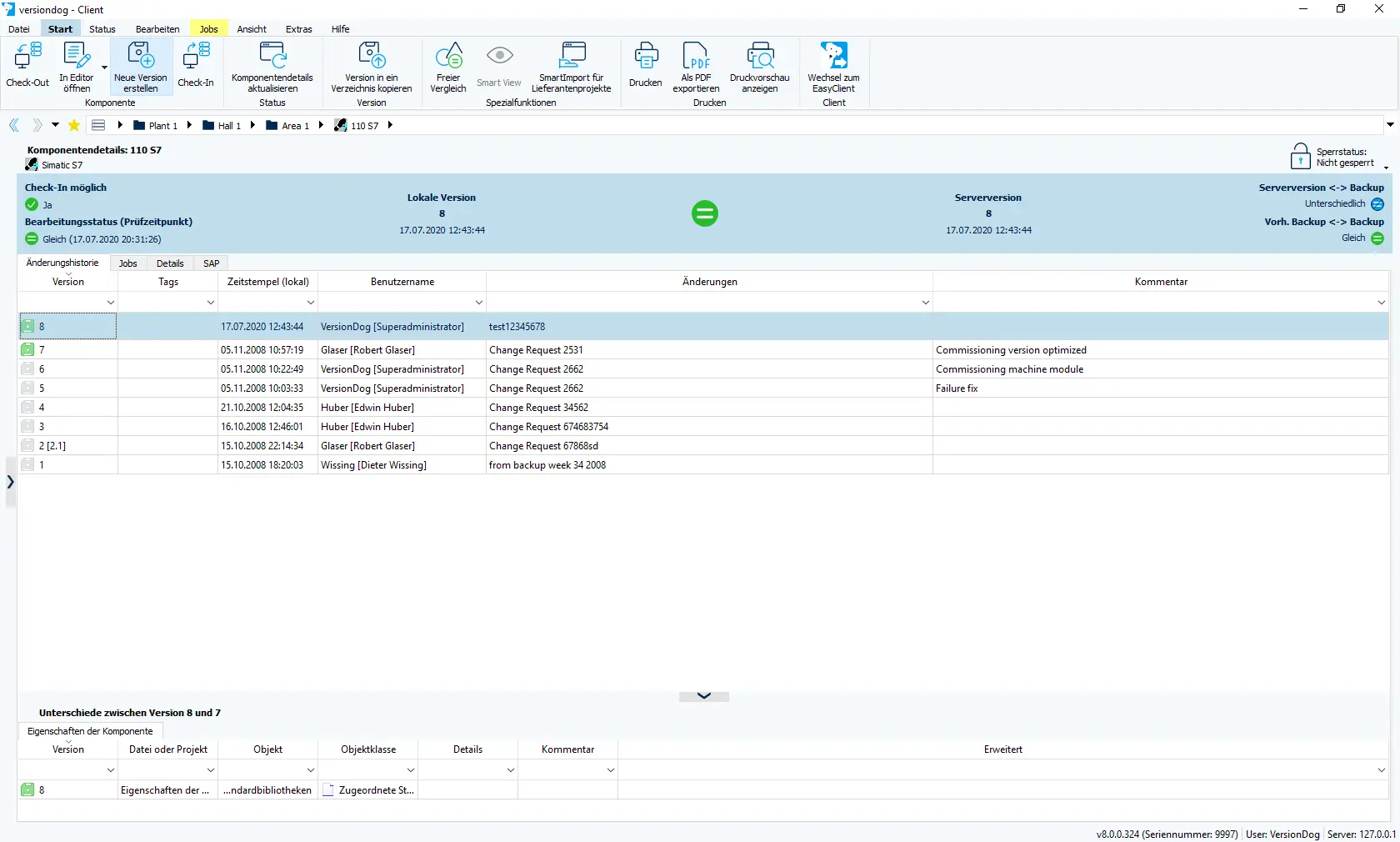Sort by the Kommentar column header
This screenshot has height=842, width=1400.
[1161, 282]
